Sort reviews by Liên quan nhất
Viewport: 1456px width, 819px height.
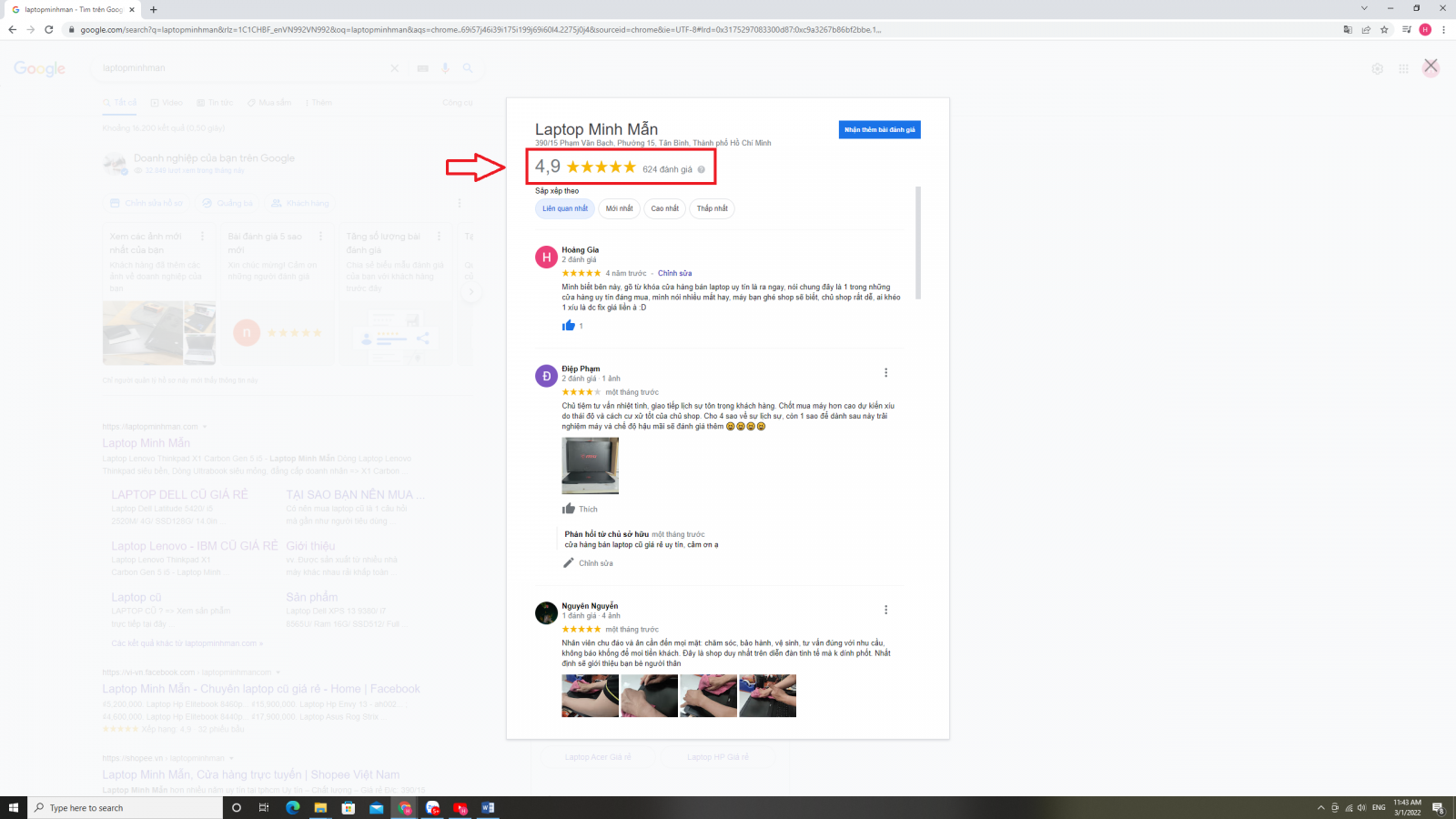coord(565,208)
